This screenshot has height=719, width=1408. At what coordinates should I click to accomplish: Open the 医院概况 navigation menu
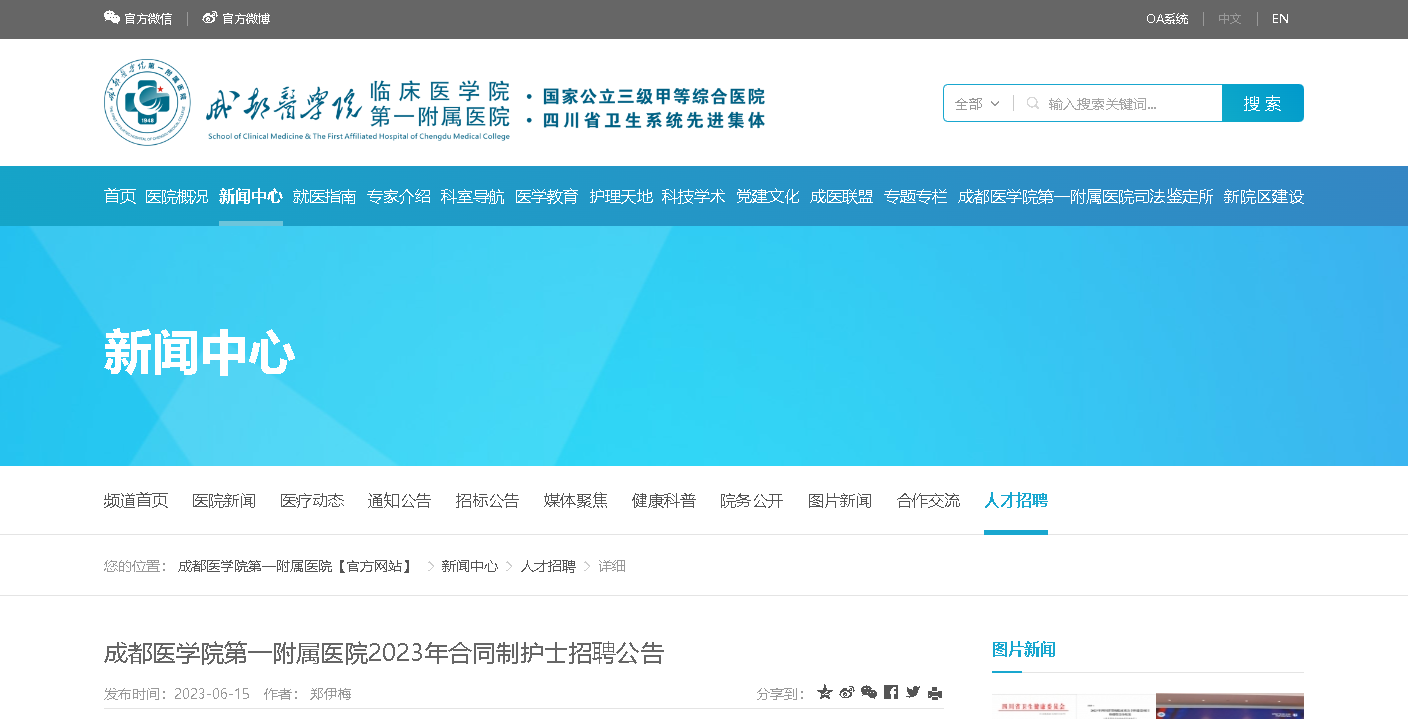click(177, 196)
